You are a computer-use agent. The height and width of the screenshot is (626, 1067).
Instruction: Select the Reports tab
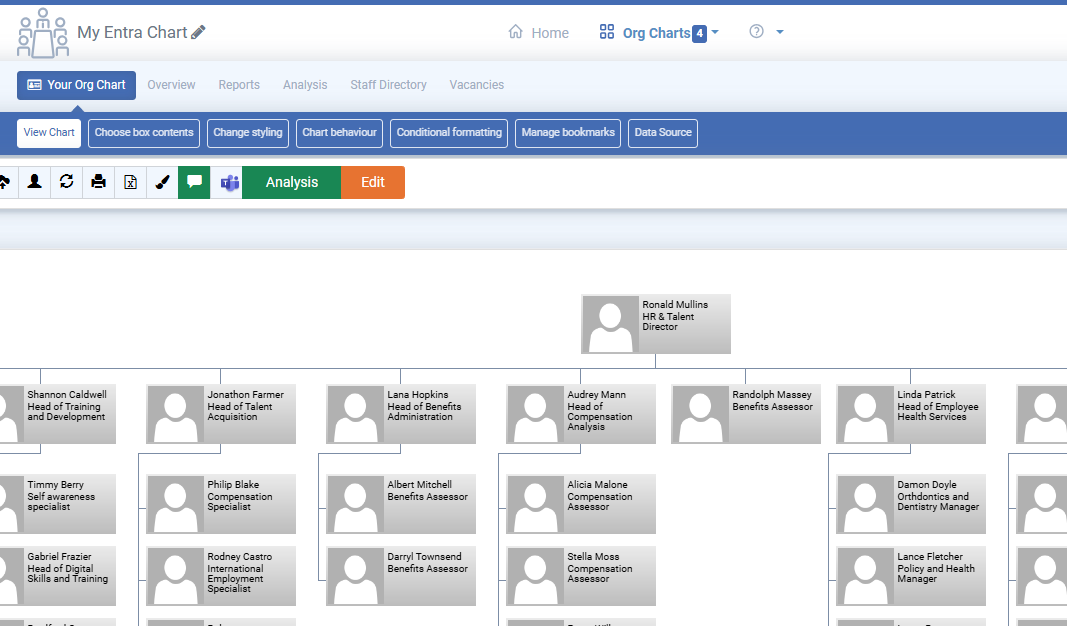tap(239, 85)
